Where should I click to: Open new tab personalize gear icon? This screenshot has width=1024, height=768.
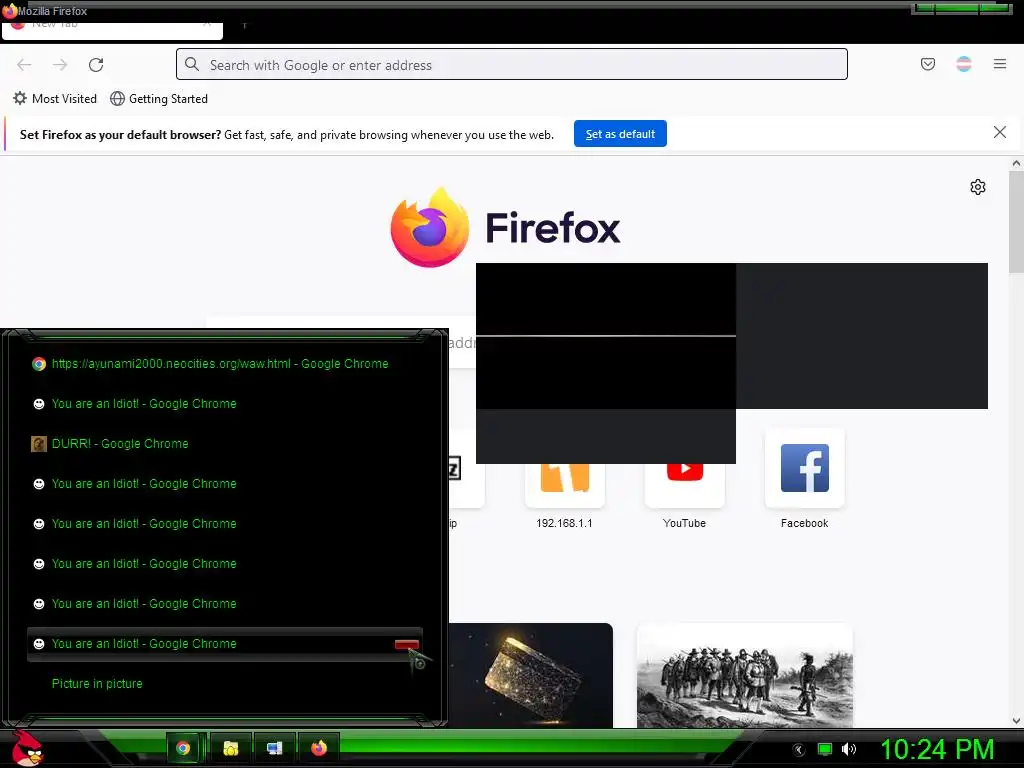(977, 187)
